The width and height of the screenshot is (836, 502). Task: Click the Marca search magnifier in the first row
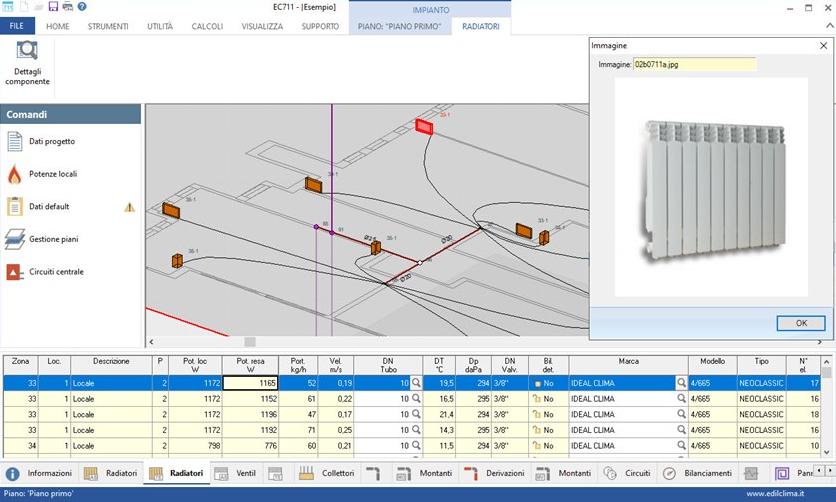click(682, 383)
